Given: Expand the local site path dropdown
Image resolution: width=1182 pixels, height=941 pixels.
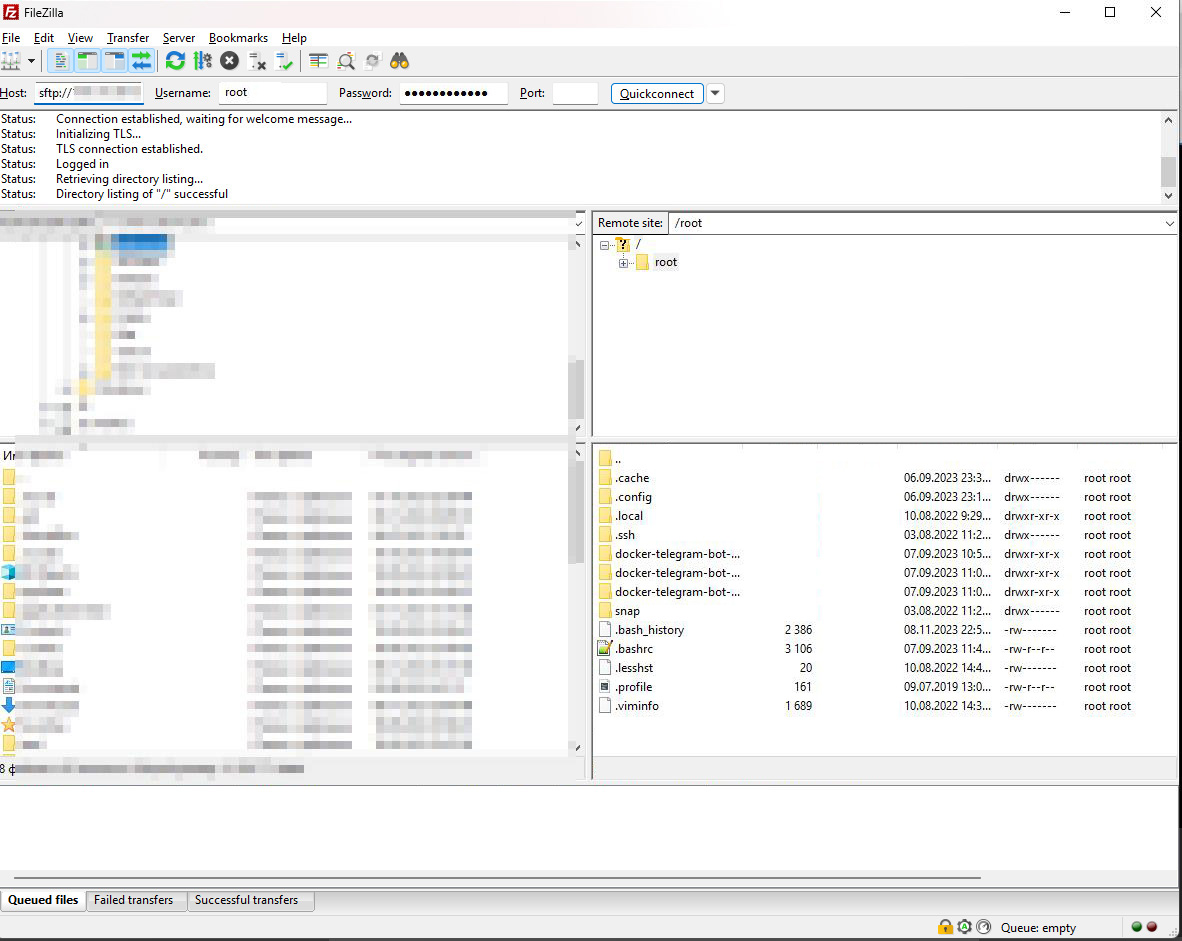Looking at the screenshot, I should (x=579, y=223).
